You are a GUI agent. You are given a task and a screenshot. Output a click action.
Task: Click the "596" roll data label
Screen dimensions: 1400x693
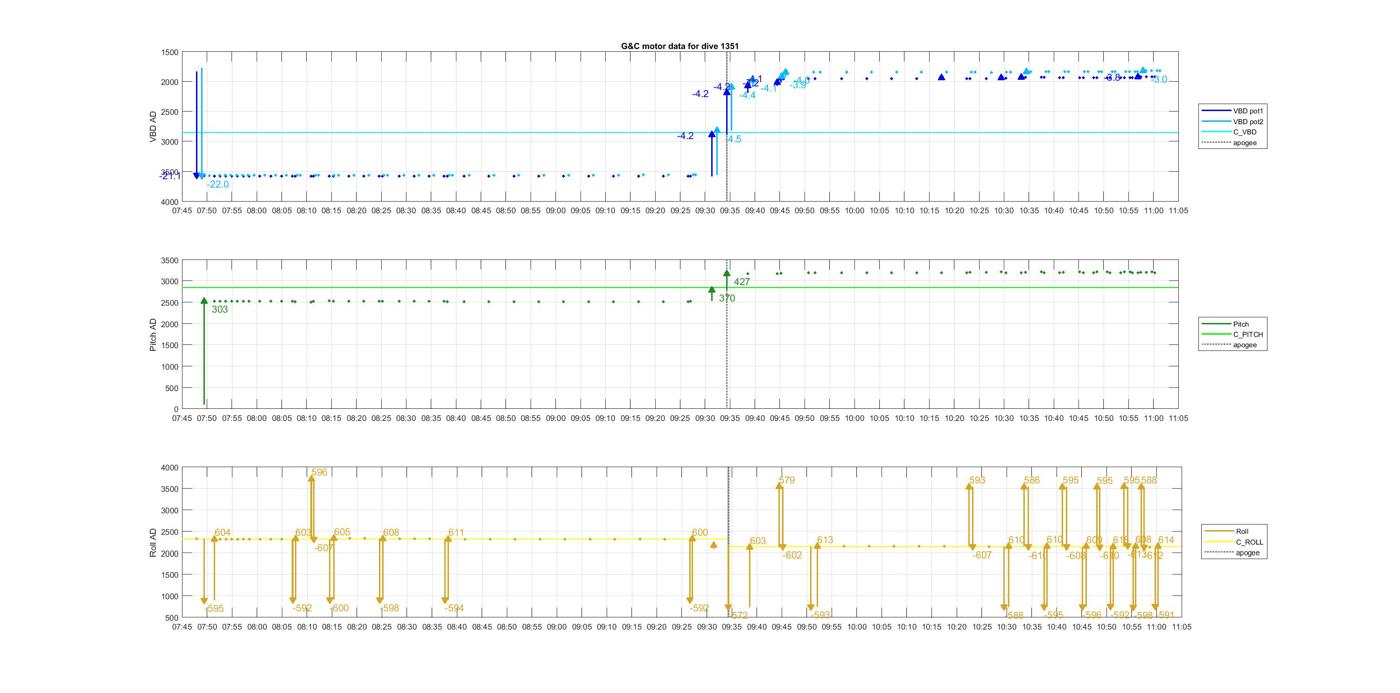(x=319, y=472)
